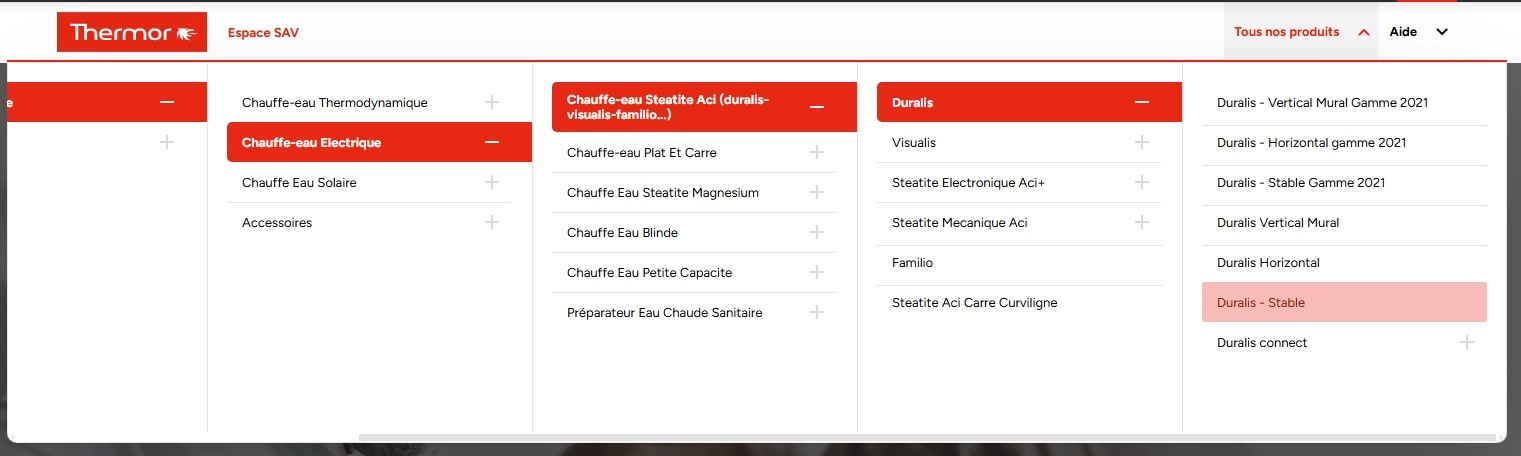The image size is (1521, 456).
Task: Expand Duralis connect plus icon
Action: pyautogui.click(x=1467, y=342)
